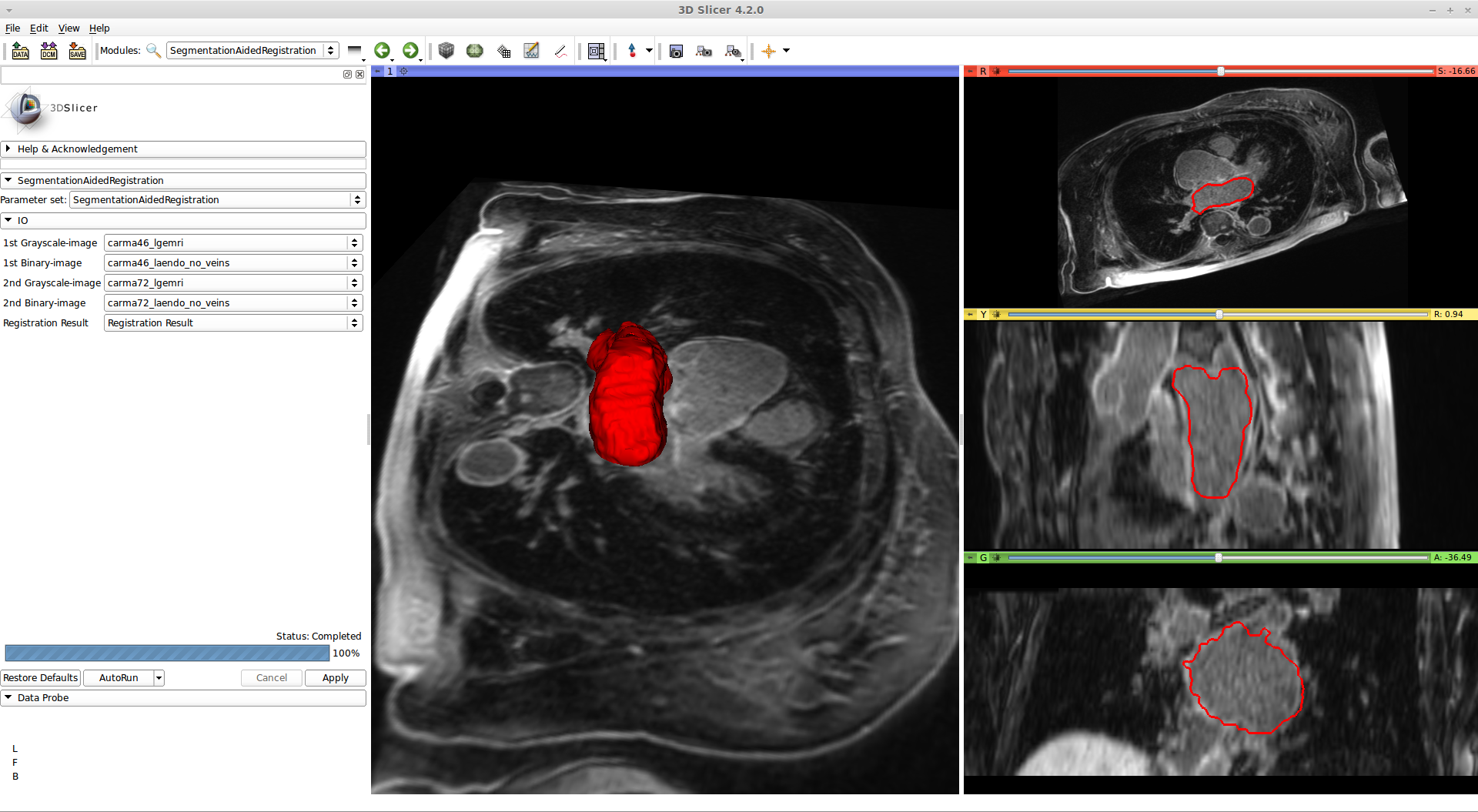
Task: Click the Save scene icon
Action: click(x=77, y=51)
